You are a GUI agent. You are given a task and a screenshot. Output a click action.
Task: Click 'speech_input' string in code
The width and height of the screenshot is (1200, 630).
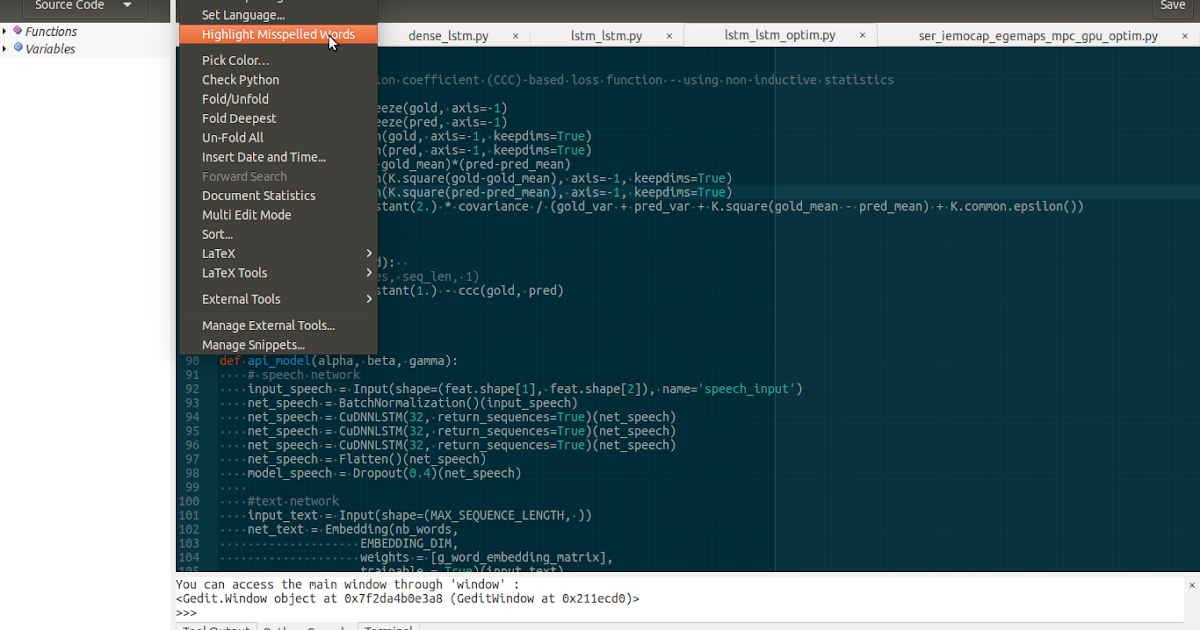(x=750, y=389)
